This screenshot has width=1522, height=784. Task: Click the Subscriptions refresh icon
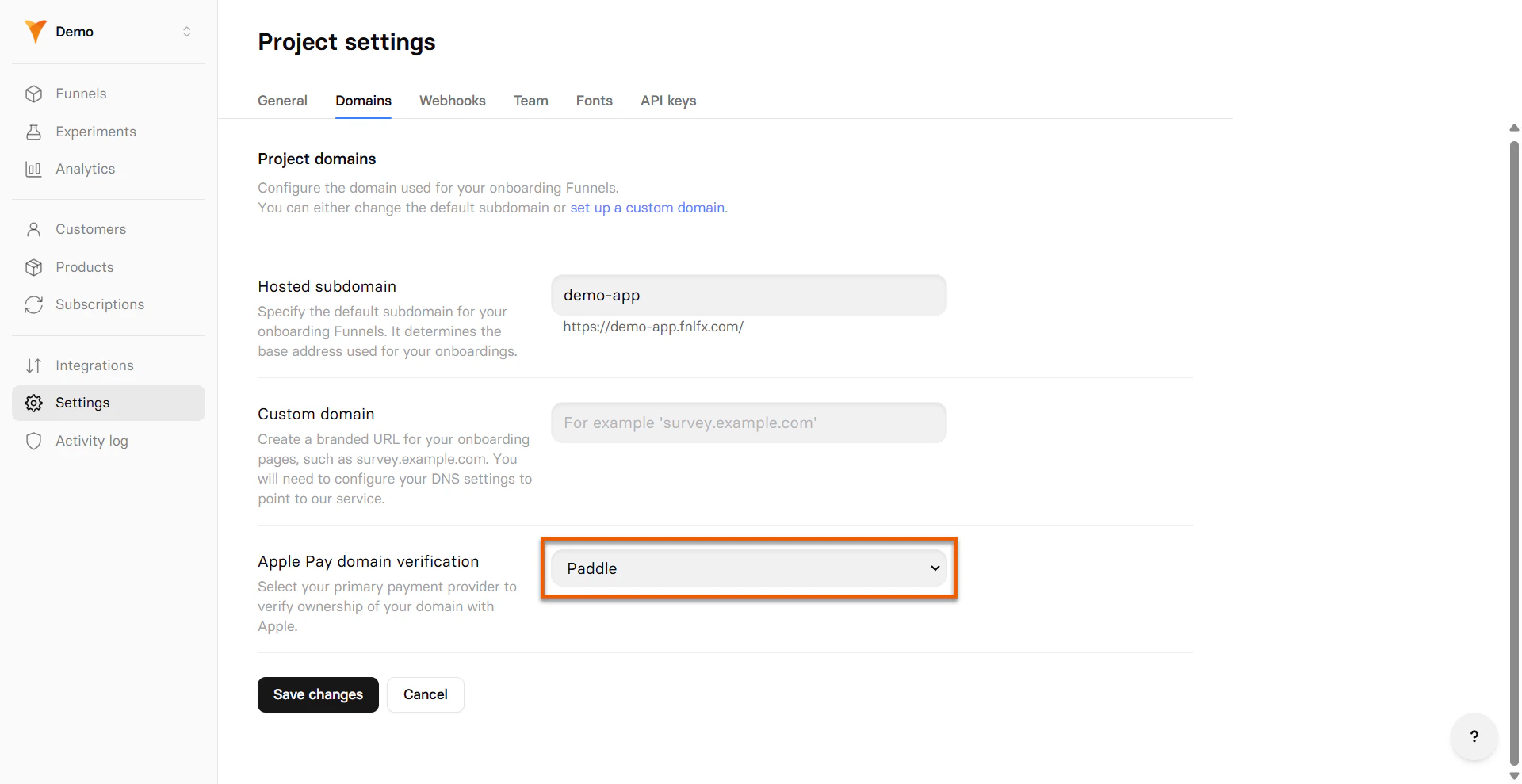(33, 304)
